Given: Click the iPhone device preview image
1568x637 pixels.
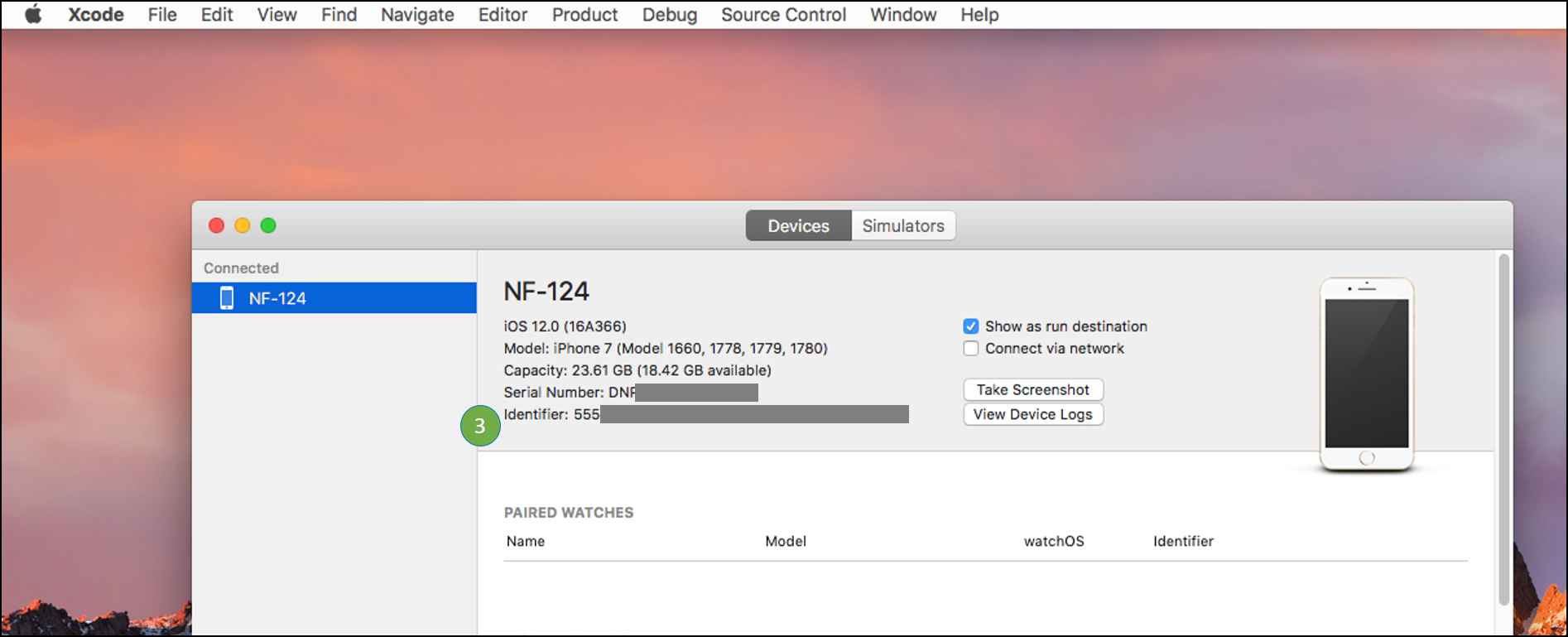Looking at the screenshot, I should (x=1366, y=374).
